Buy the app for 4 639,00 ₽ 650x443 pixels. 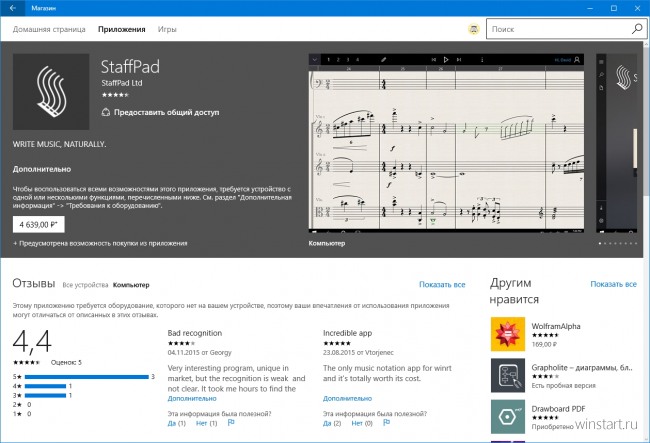(x=39, y=225)
